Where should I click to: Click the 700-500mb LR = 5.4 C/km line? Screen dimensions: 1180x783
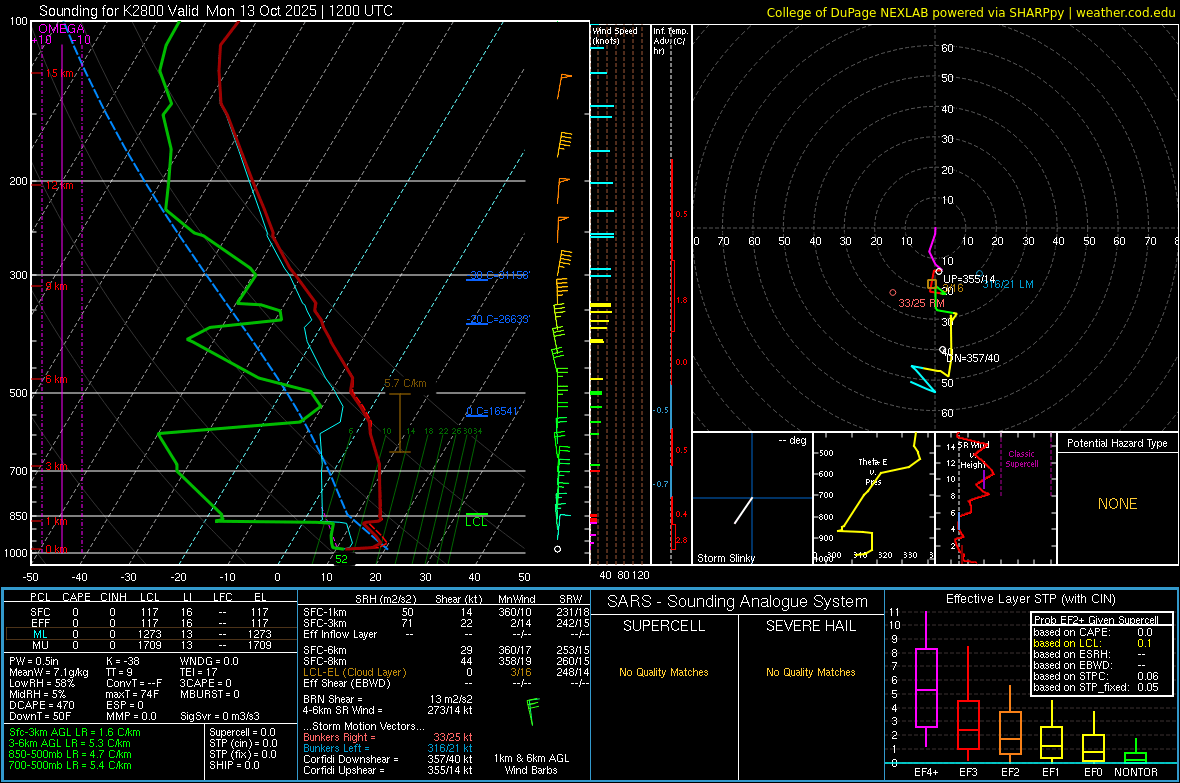coord(70,765)
